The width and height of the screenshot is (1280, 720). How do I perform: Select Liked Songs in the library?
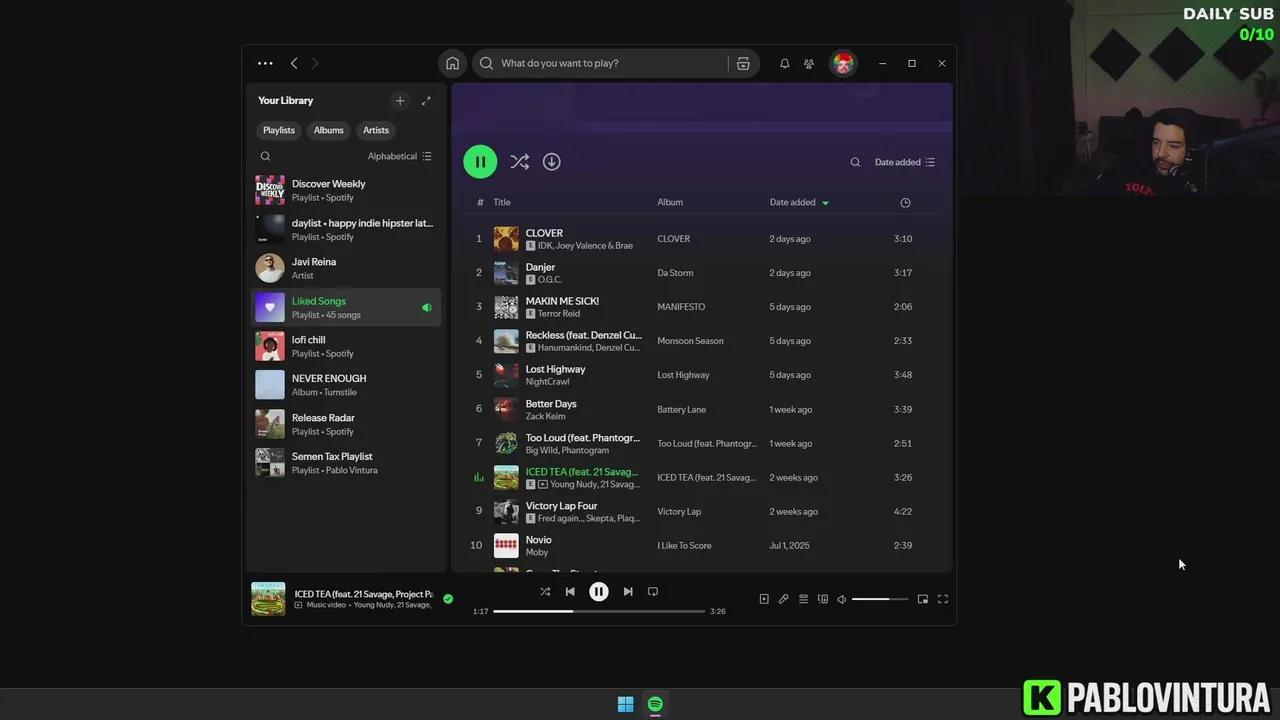point(345,307)
